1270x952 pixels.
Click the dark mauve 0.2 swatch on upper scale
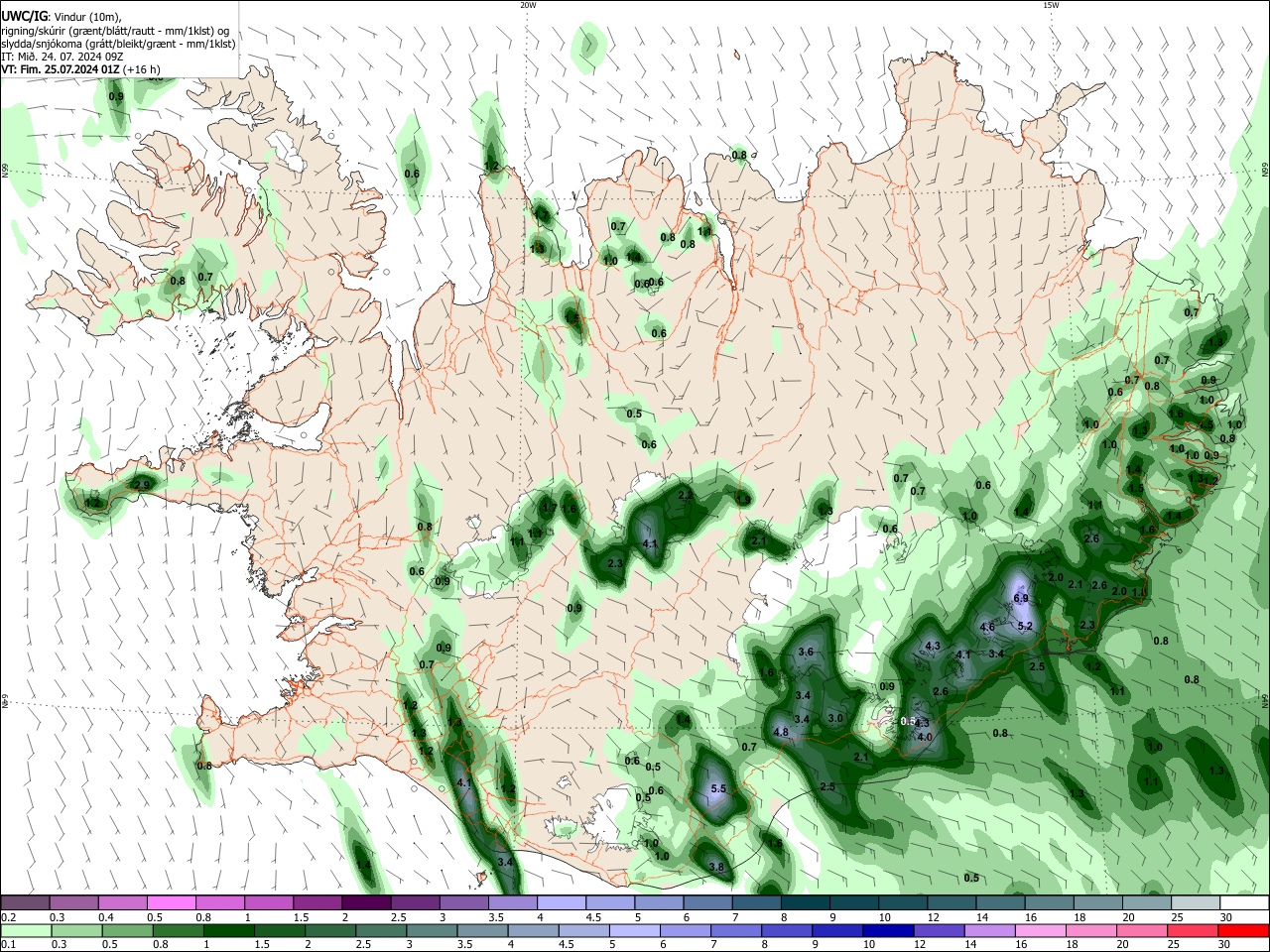coord(25,902)
